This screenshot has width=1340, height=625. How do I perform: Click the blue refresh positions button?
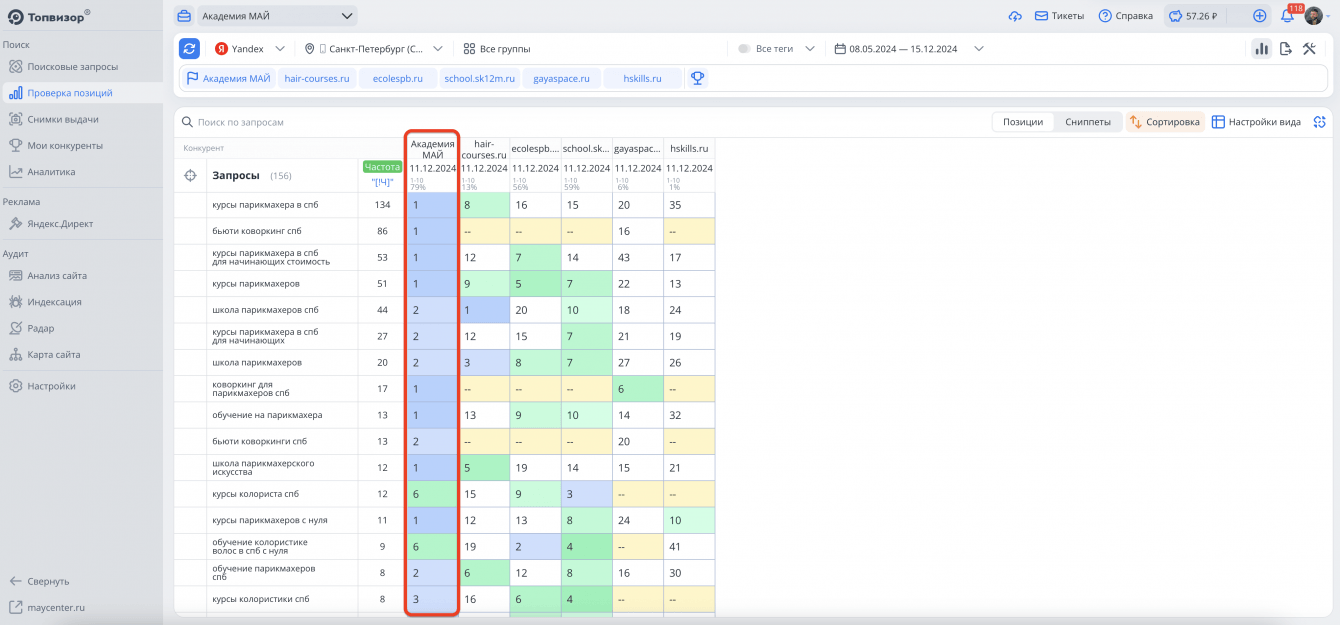(189, 49)
